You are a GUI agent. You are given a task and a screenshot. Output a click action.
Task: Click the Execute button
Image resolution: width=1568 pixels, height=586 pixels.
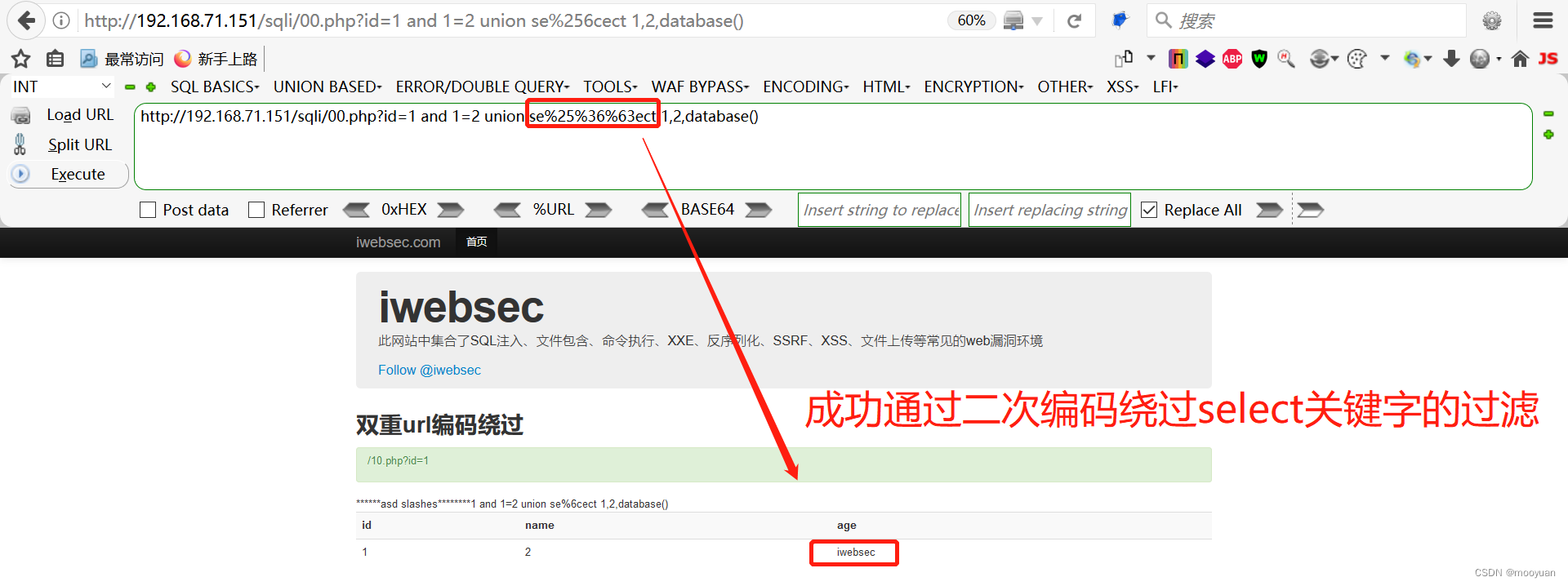78,174
